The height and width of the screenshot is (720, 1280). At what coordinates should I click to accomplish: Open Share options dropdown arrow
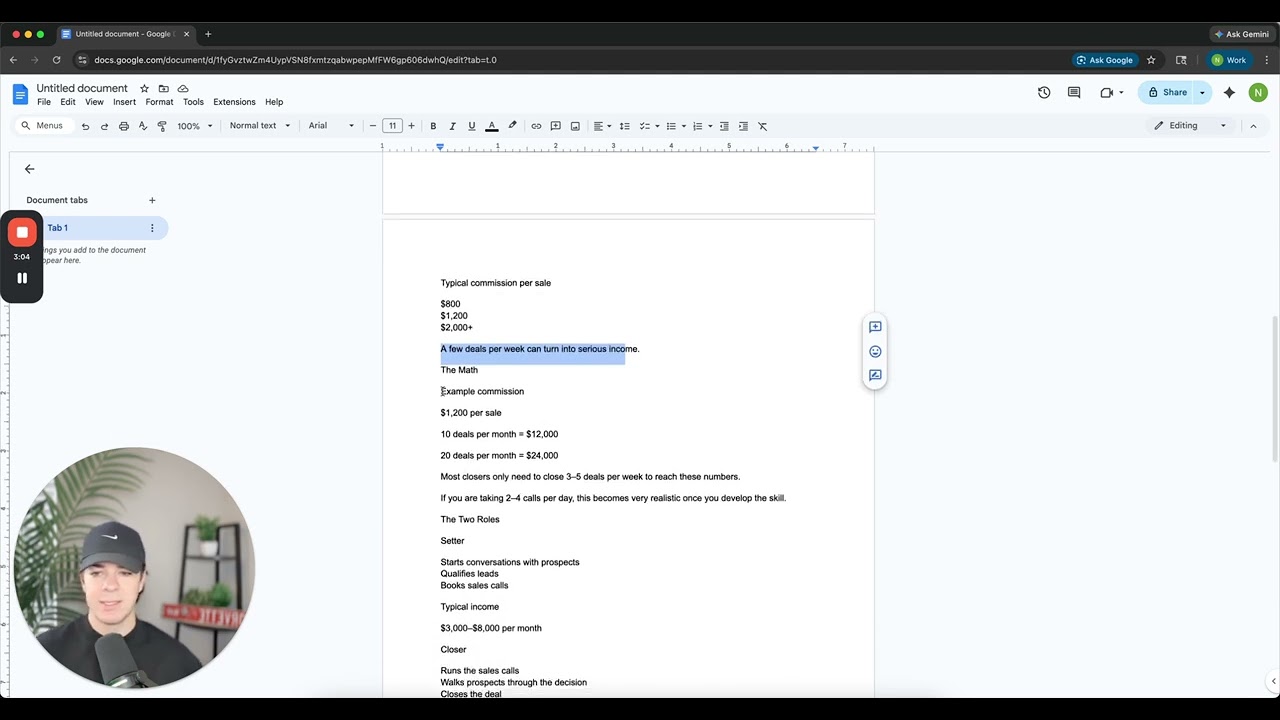coord(1202,93)
